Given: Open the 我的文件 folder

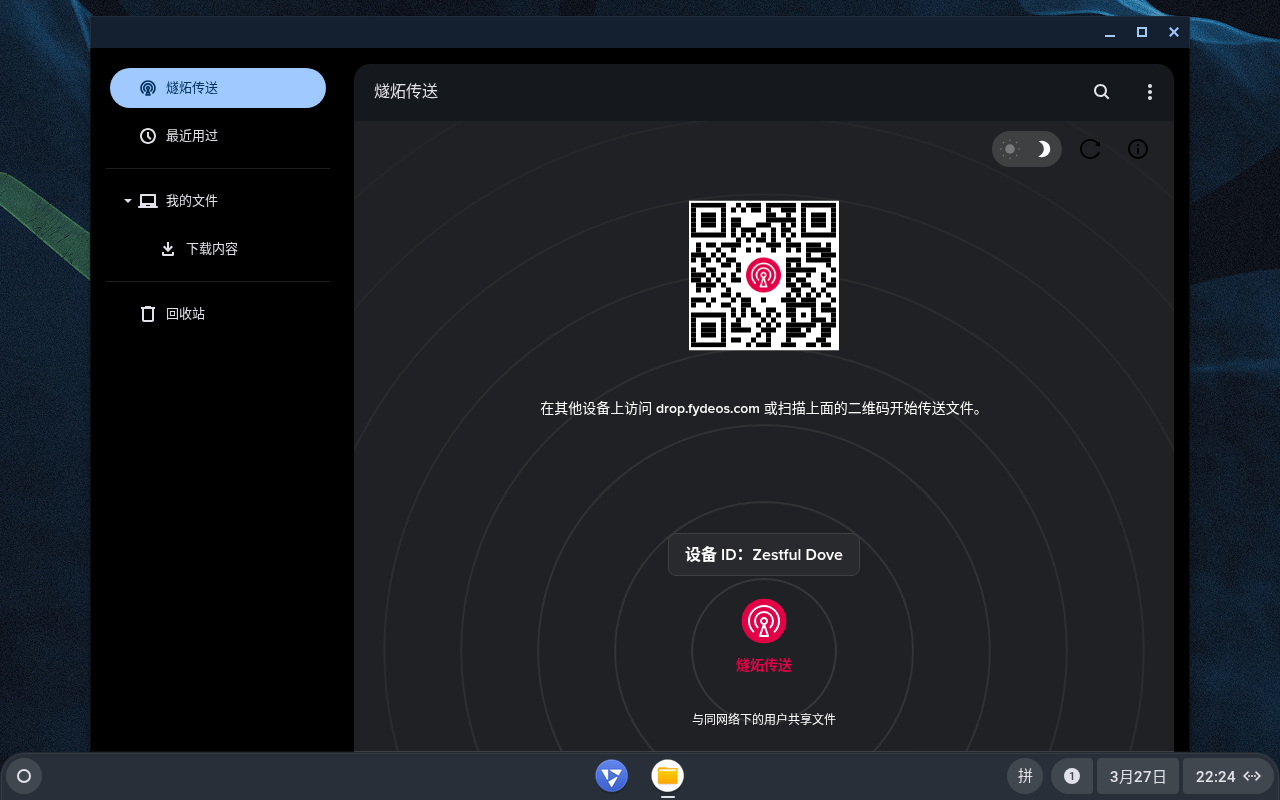Looking at the screenshot, I should pyautogui.click(x=192, y=201).
